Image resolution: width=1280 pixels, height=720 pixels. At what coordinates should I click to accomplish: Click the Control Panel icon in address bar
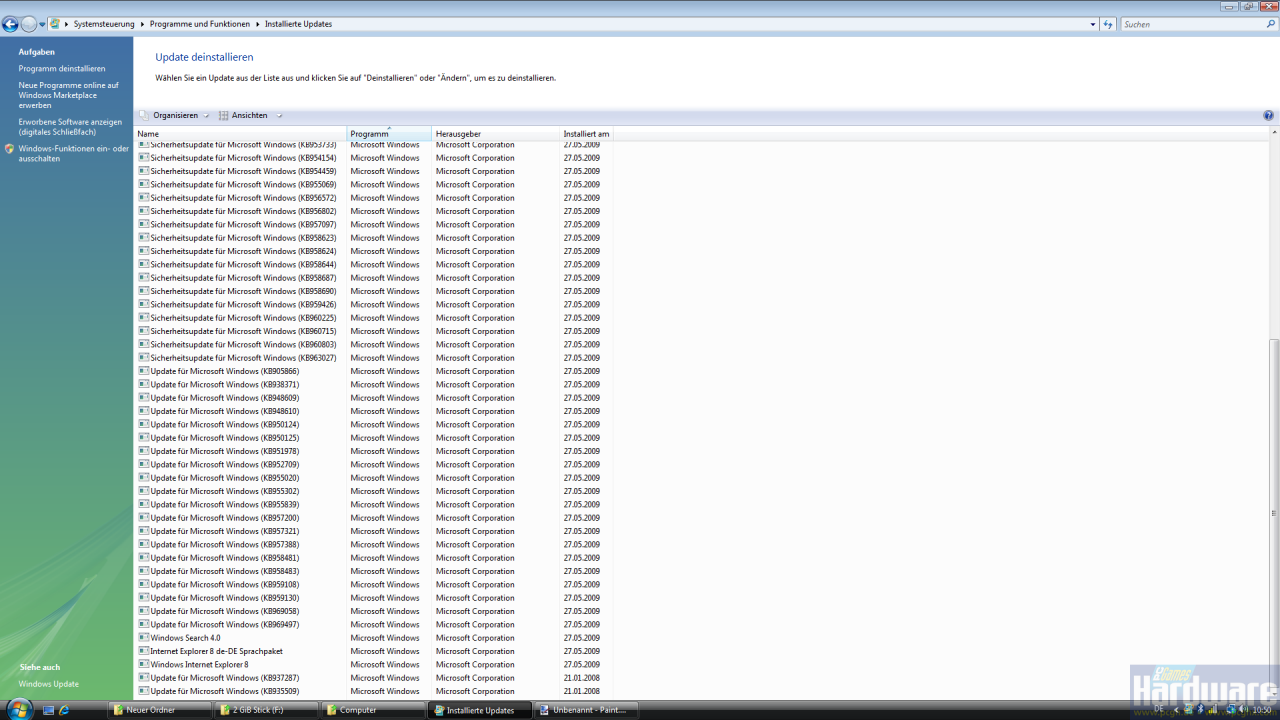point(55,24)
